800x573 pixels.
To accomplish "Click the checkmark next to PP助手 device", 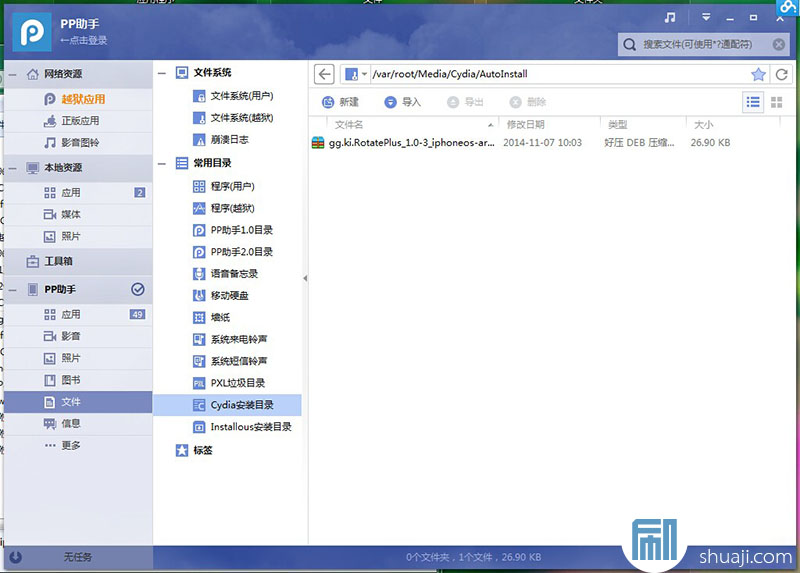I will click(138, 290).
